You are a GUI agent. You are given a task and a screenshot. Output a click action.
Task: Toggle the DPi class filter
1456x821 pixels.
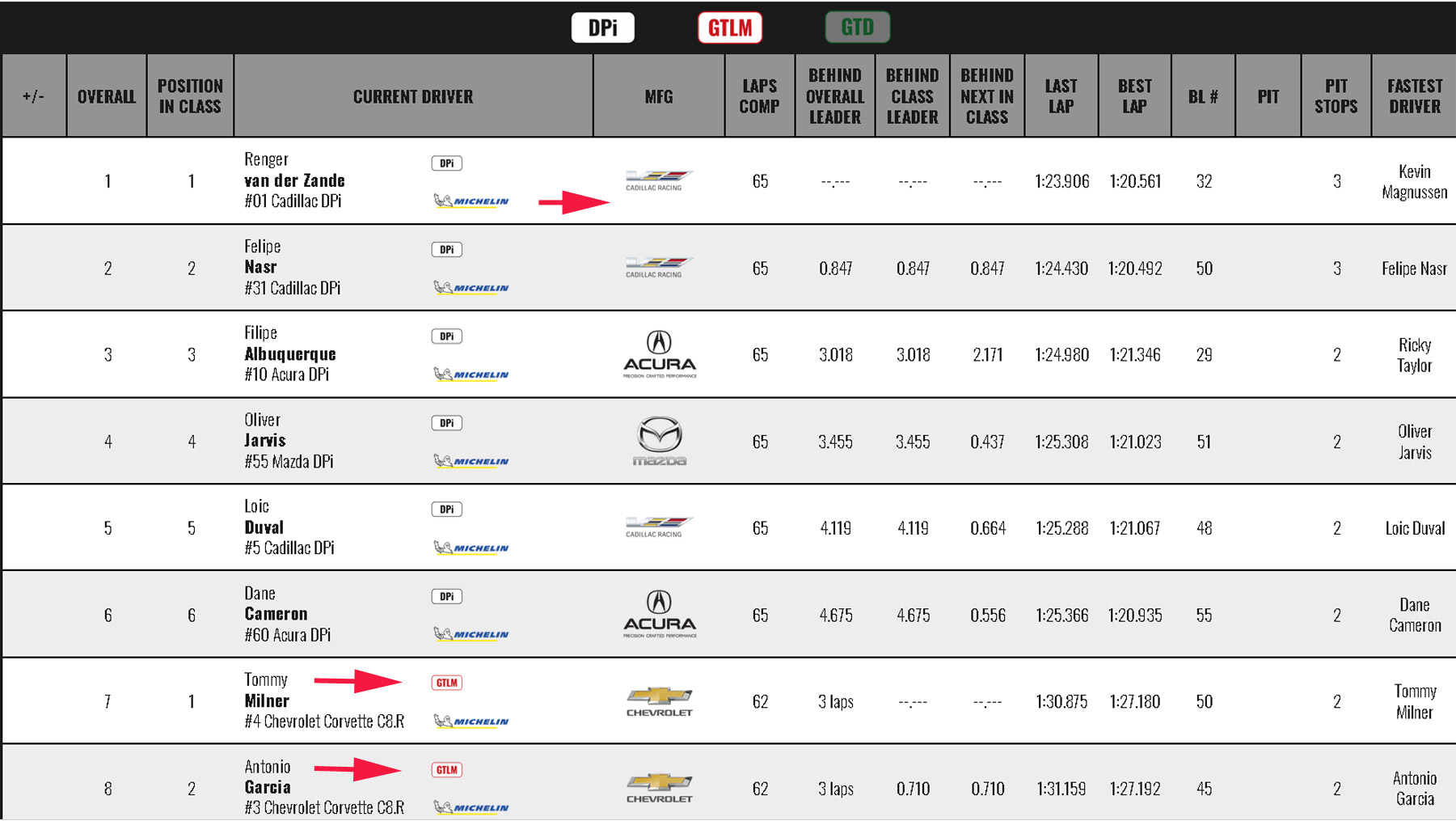(x=602, y=28)
